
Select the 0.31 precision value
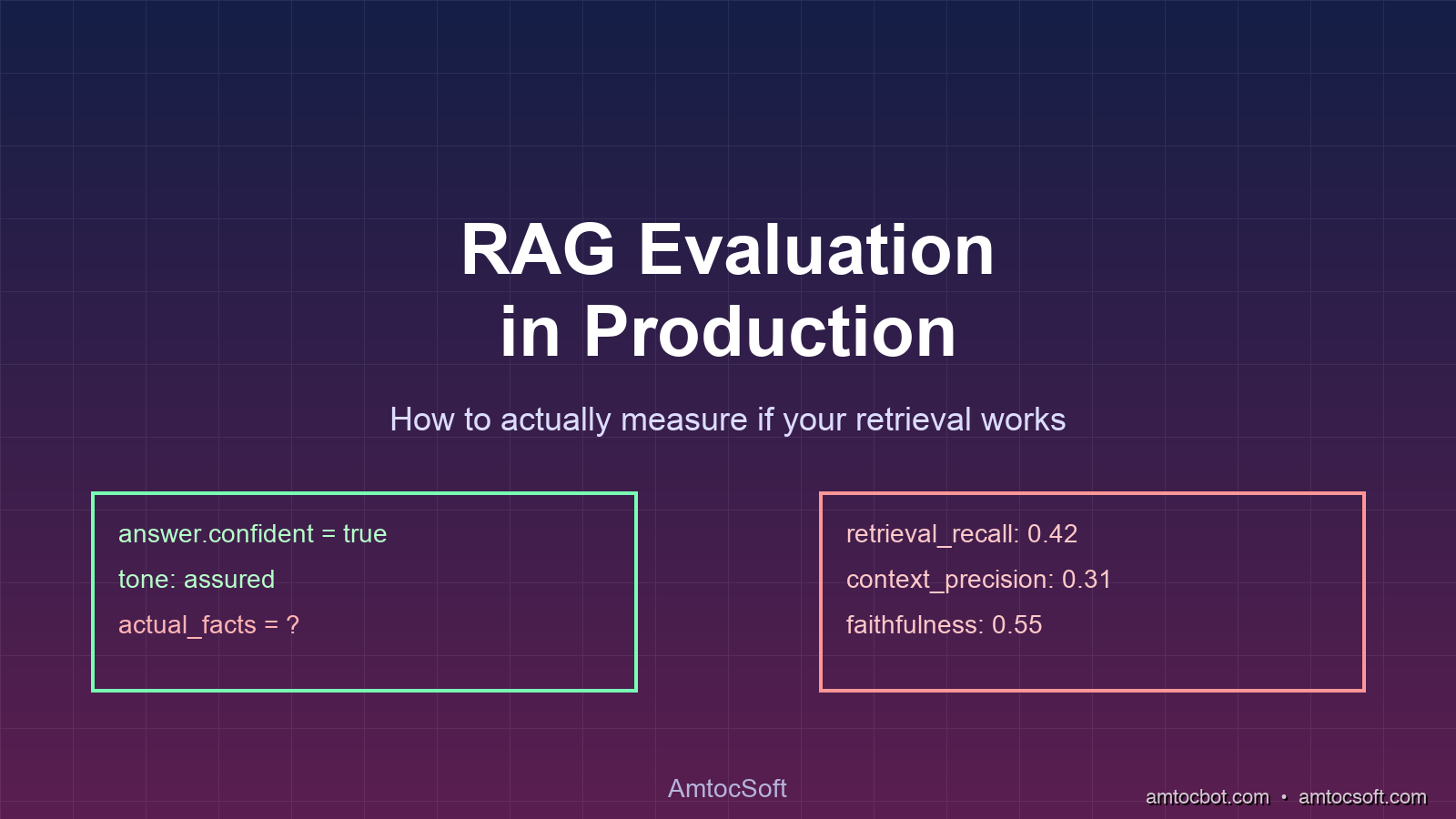pyautogui.click(x=1087, y=580)
